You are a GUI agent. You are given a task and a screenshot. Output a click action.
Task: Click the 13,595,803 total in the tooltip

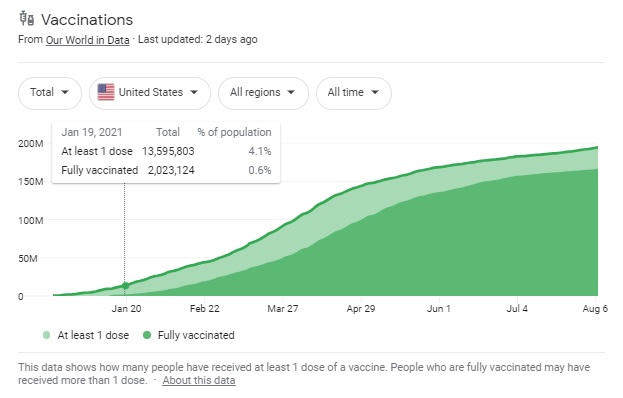pos(168,151)
